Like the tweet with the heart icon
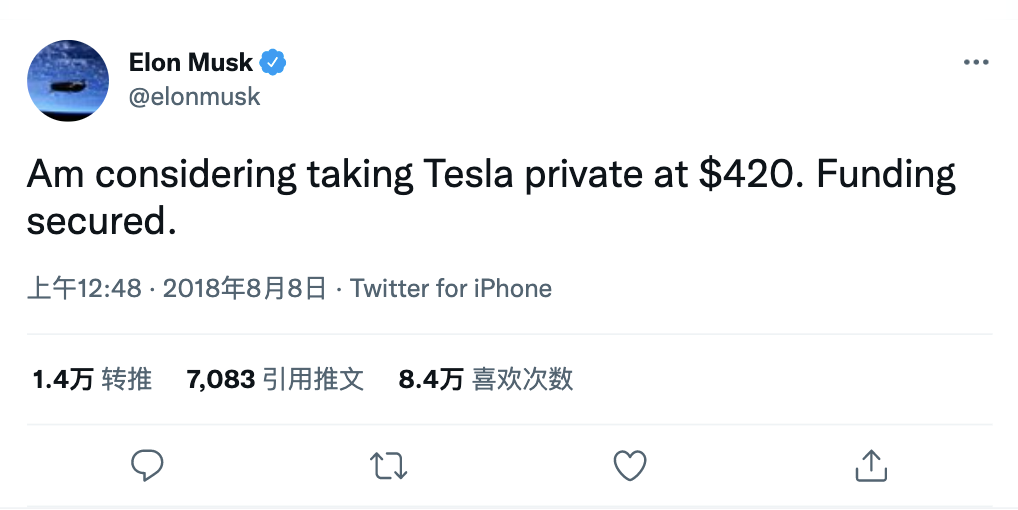The height and width of the screenshot is (510, 1018). tap(629, 464)
